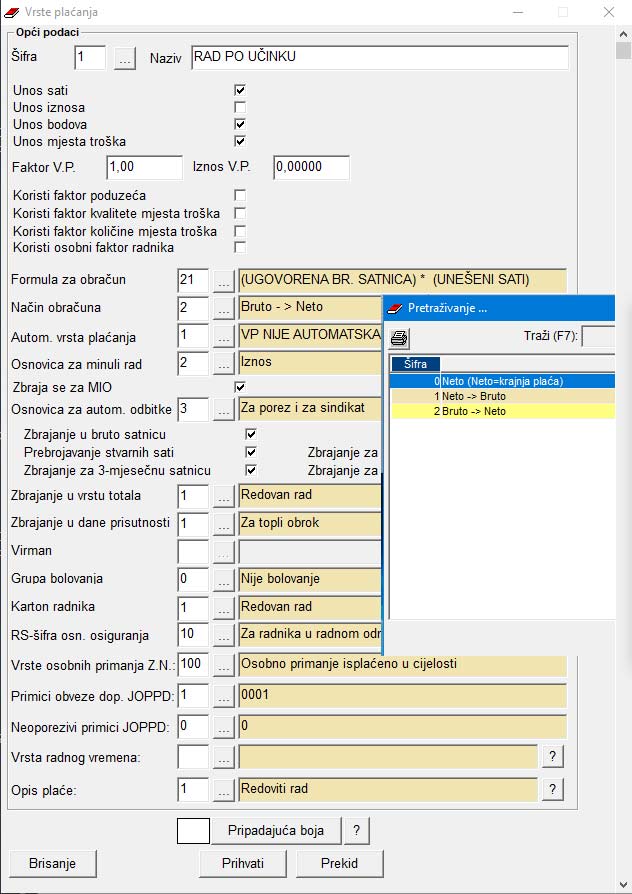Click help button for Vrsta radnog vremena
Image resolution: width=632 pixels, height=894 pixels.
(552, 757)
